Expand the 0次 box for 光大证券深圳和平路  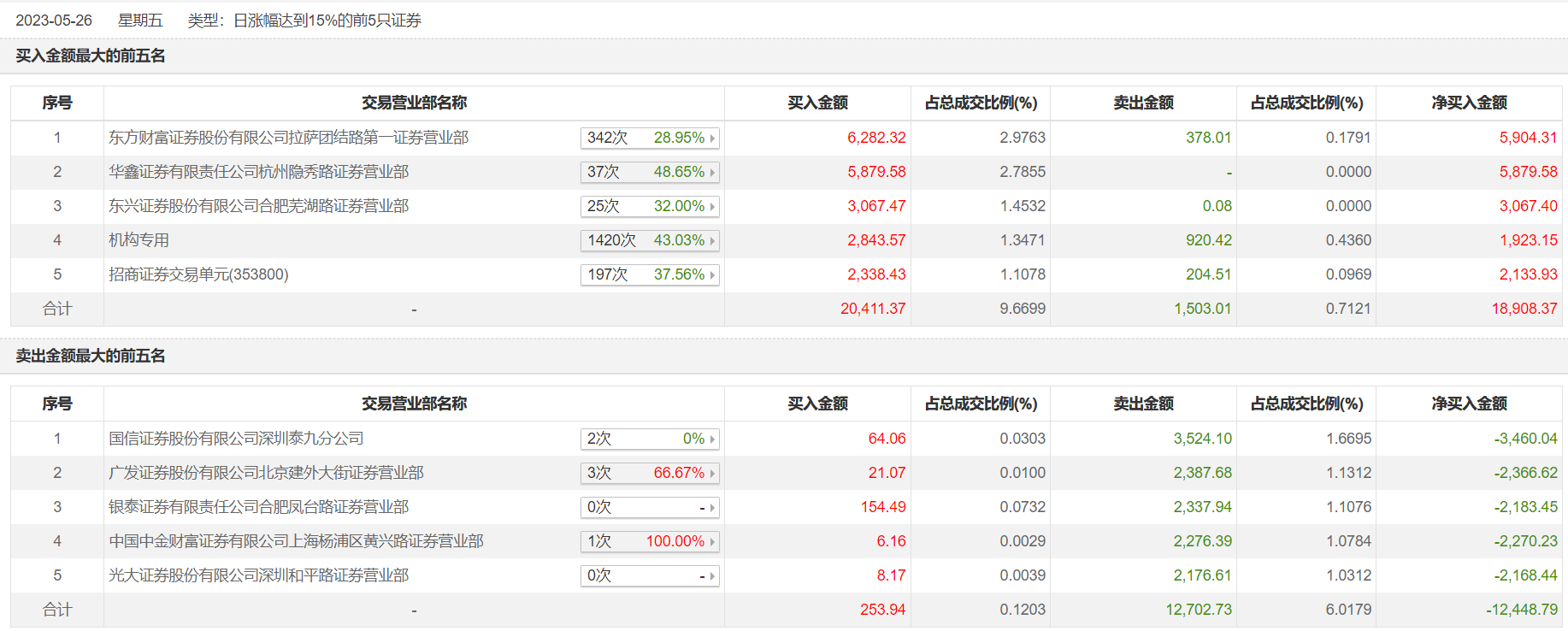click(x=650, y=575)
